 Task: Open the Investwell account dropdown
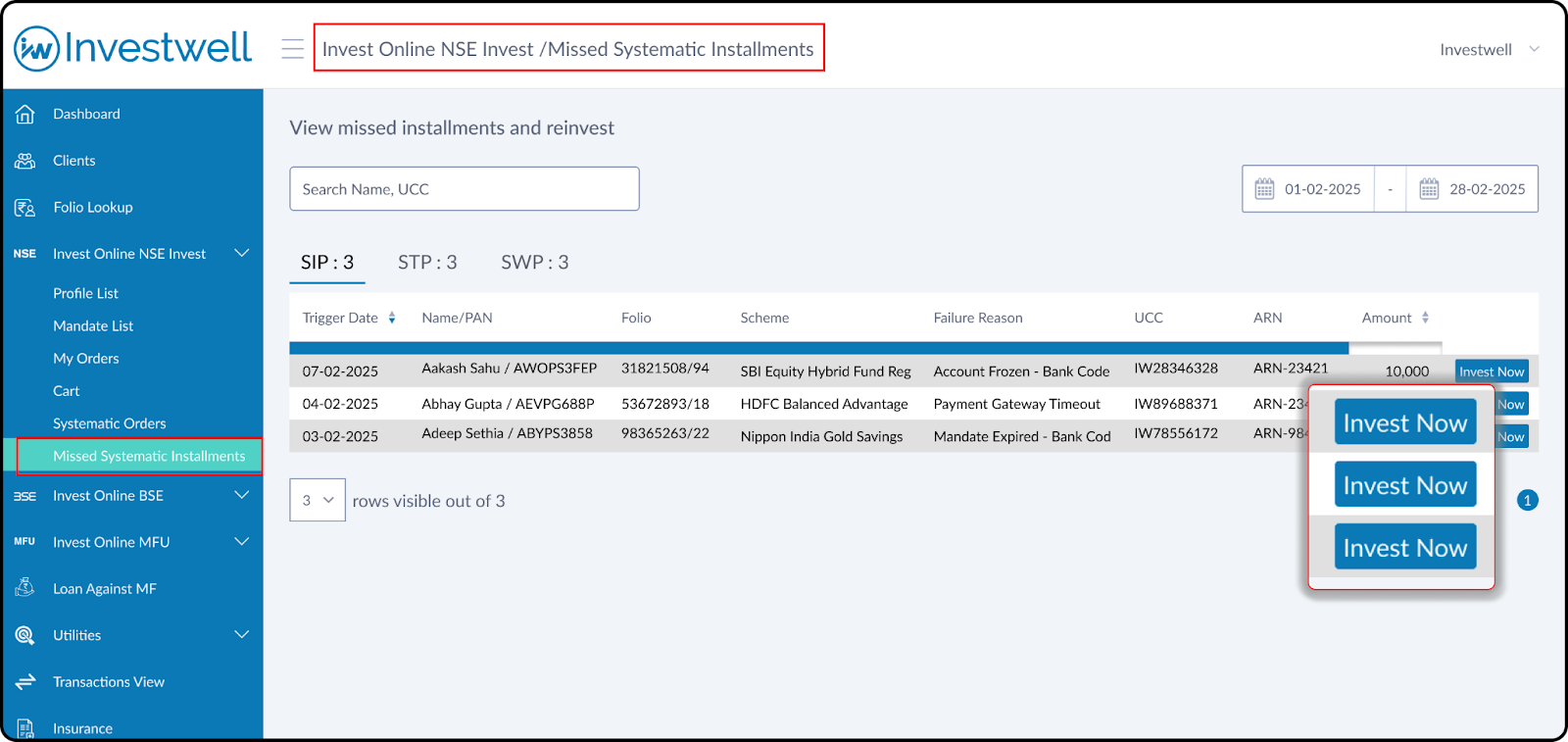tap(1490, 49)
